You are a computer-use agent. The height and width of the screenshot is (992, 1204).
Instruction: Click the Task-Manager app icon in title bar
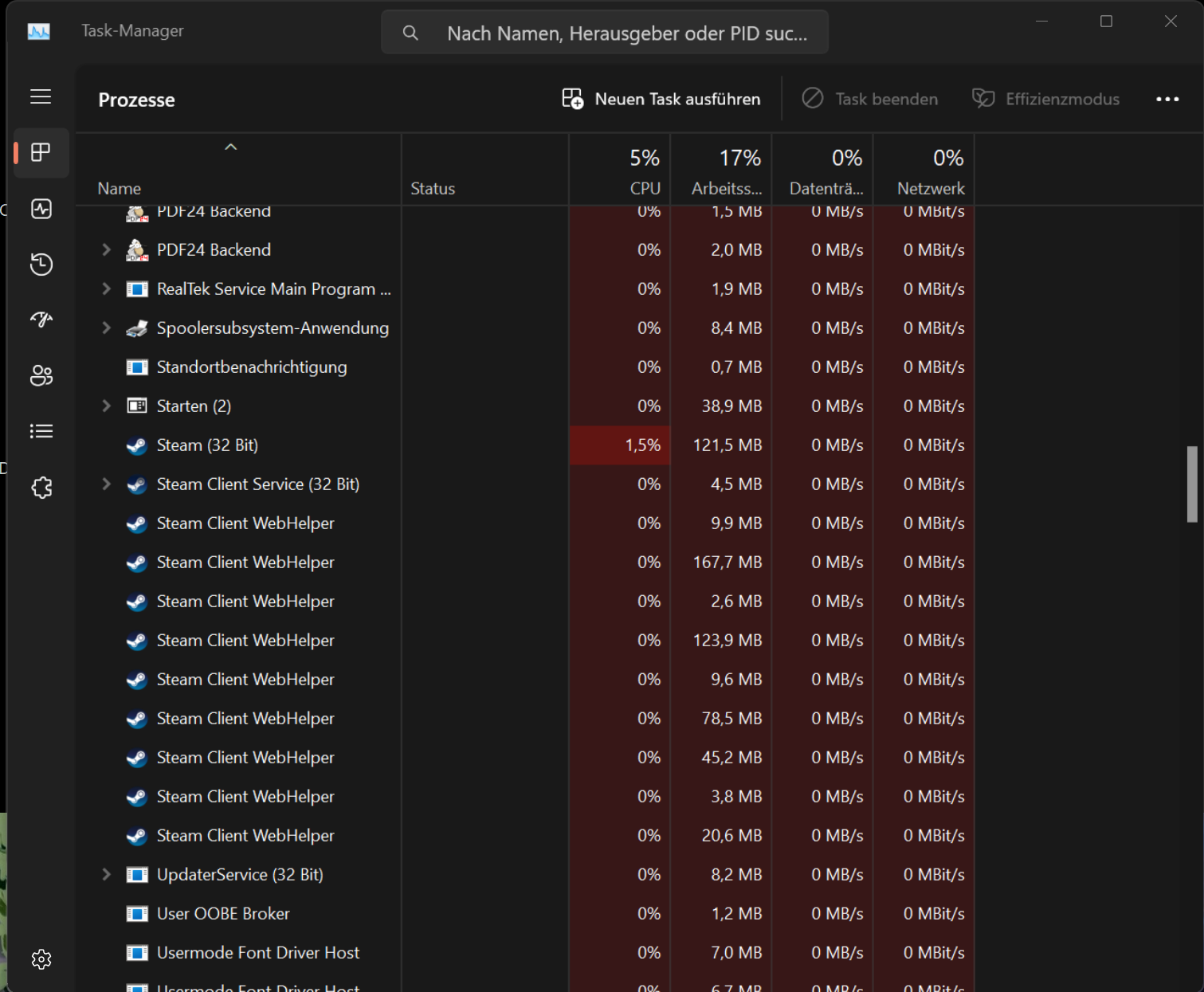pyautogui.click(x=38, y=31)
